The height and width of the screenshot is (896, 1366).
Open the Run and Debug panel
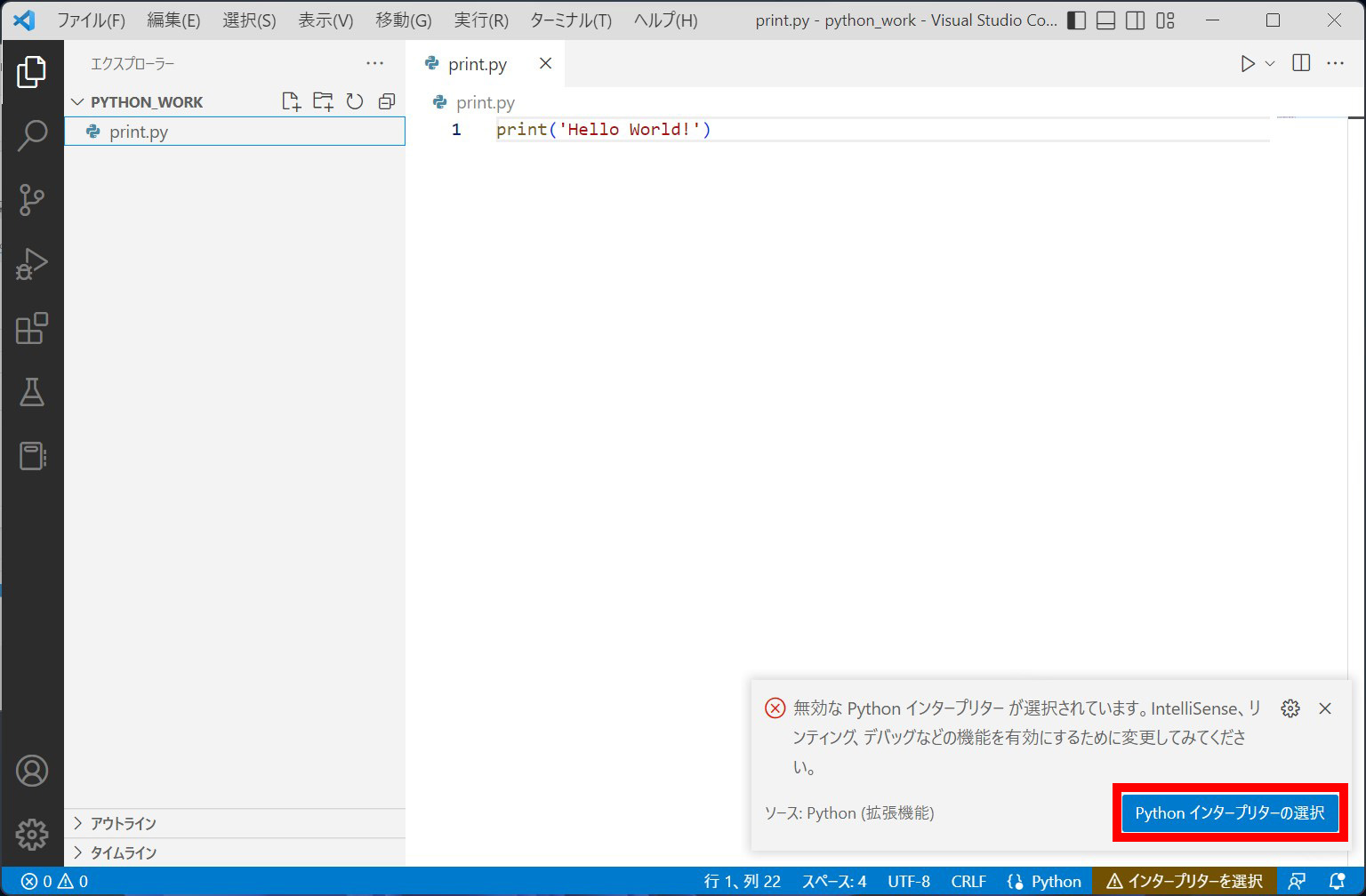pyautogui.click(x=33, y=264)
